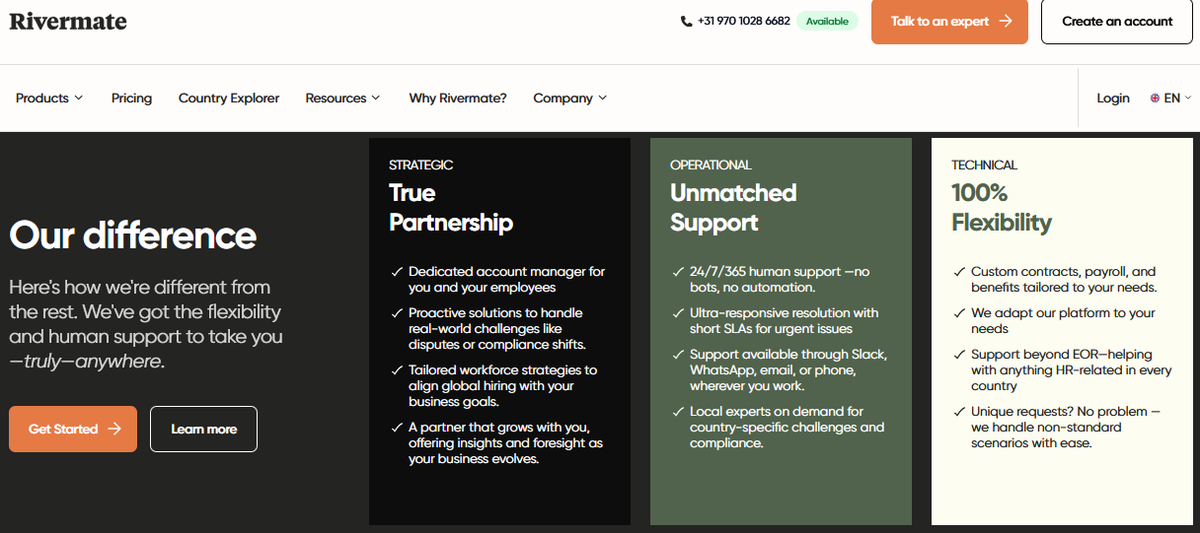Click the Login link

[x=1113, y=98]
